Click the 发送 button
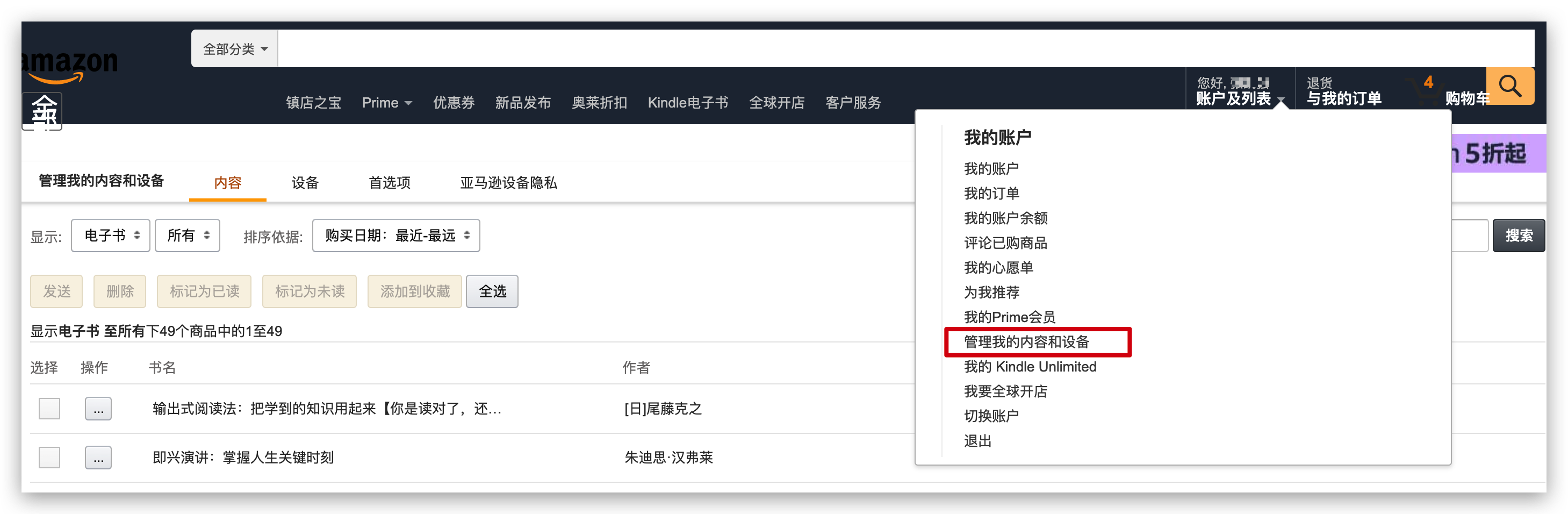This screenshot has height=514, width=1568. tap(57, 291)
